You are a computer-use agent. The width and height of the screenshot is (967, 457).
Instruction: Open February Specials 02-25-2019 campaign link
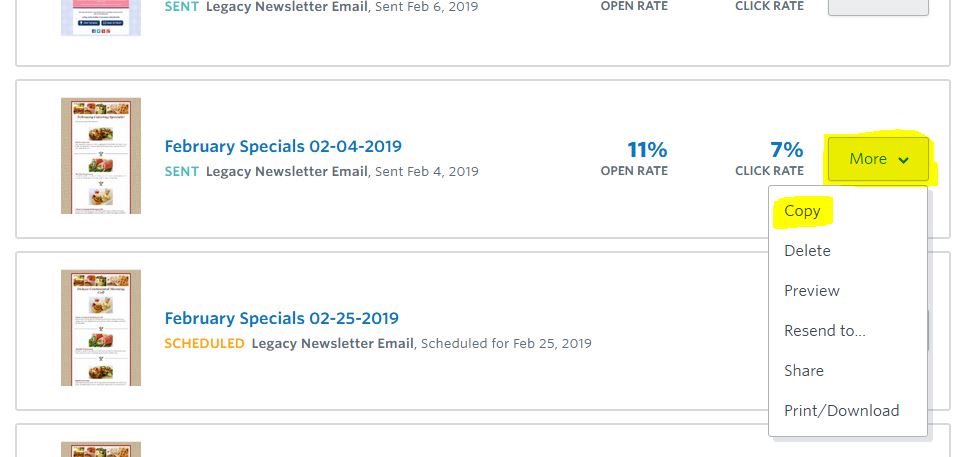281,319
